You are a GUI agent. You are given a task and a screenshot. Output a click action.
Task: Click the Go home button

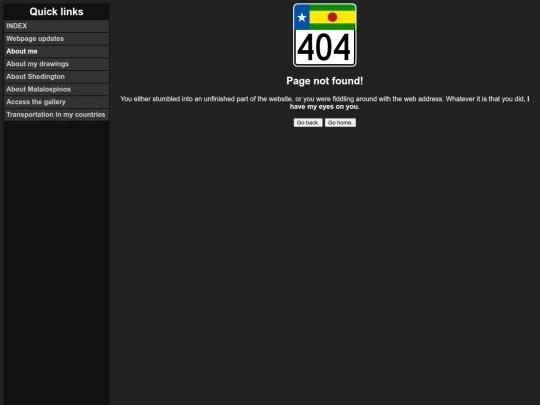(340, 123)
